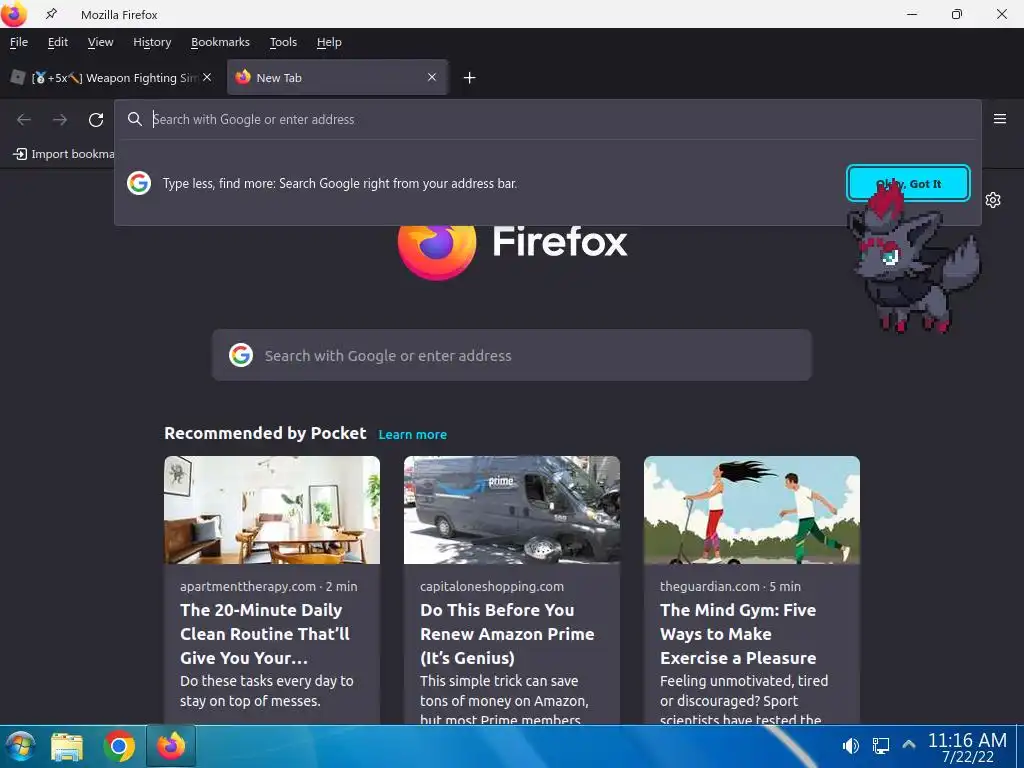Click Google icon in center search box
1024x768 pixels.
241,355
